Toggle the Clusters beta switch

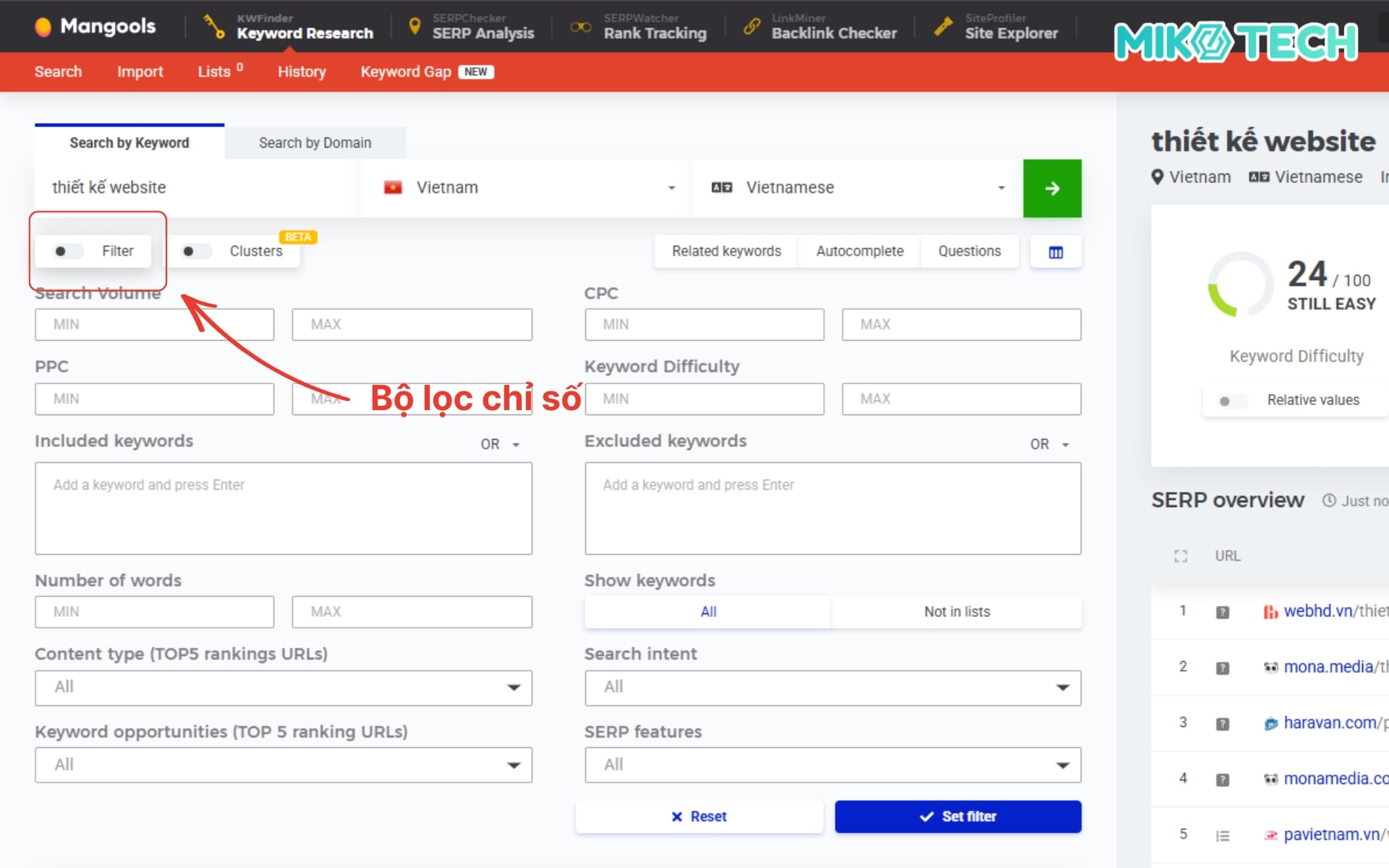click(196, 252)
